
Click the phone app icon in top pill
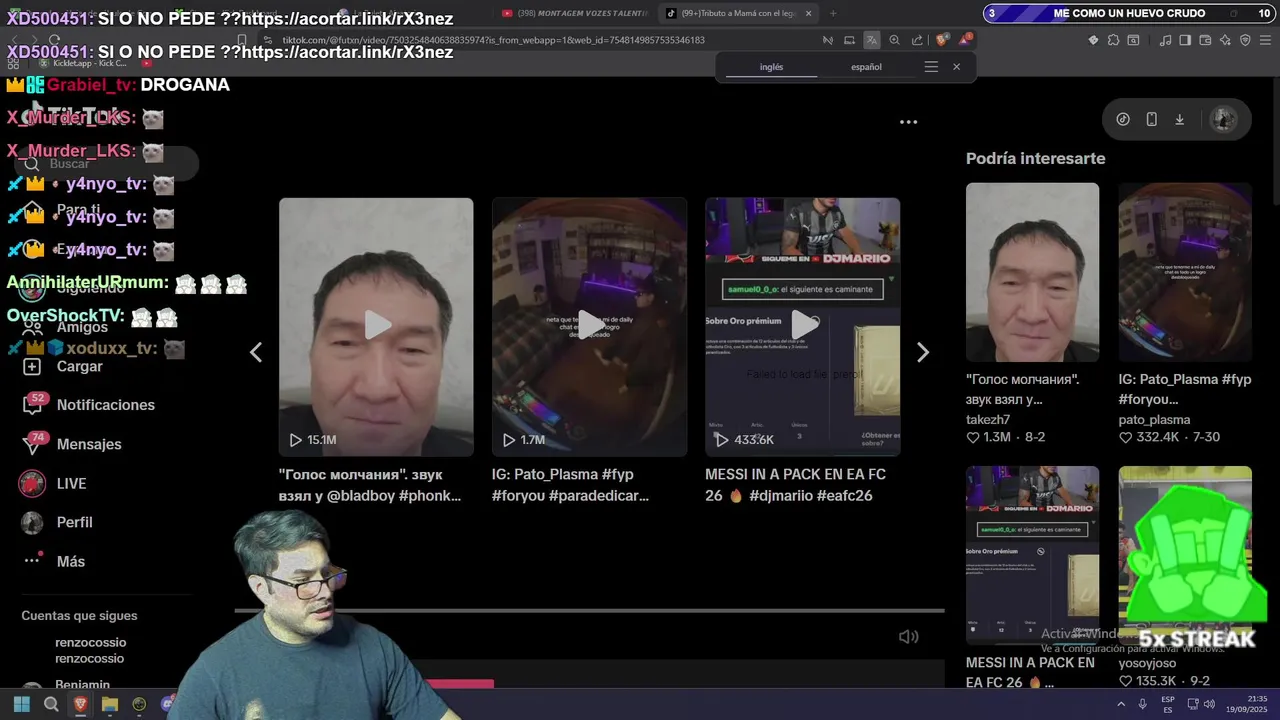1151,119
